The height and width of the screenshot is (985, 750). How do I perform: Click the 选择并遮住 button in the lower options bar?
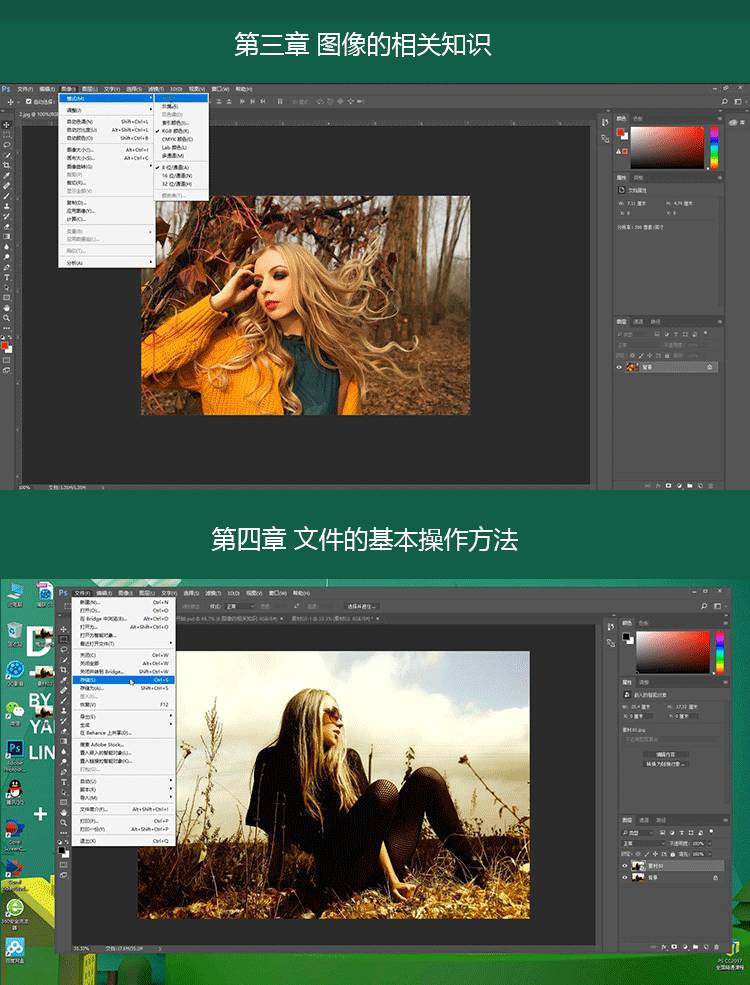click(361, 606)
